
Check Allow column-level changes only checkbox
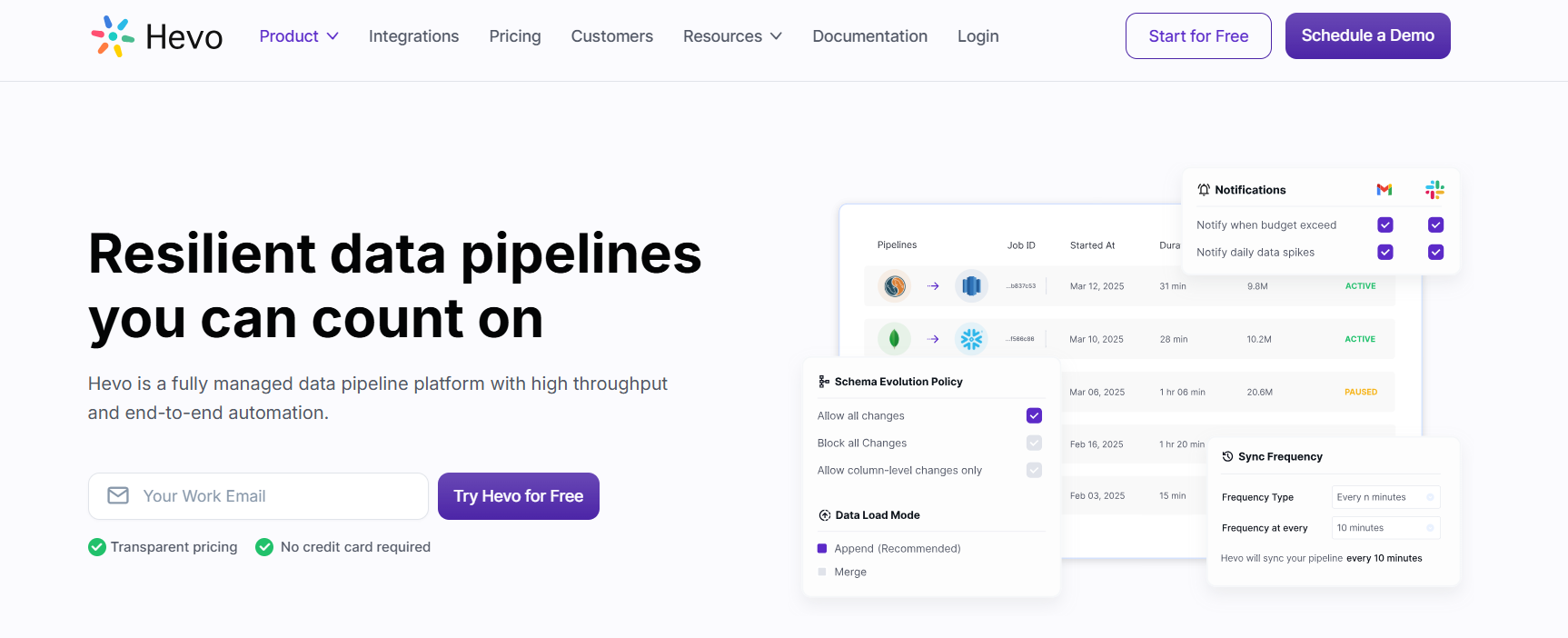tap(1034, 470)
